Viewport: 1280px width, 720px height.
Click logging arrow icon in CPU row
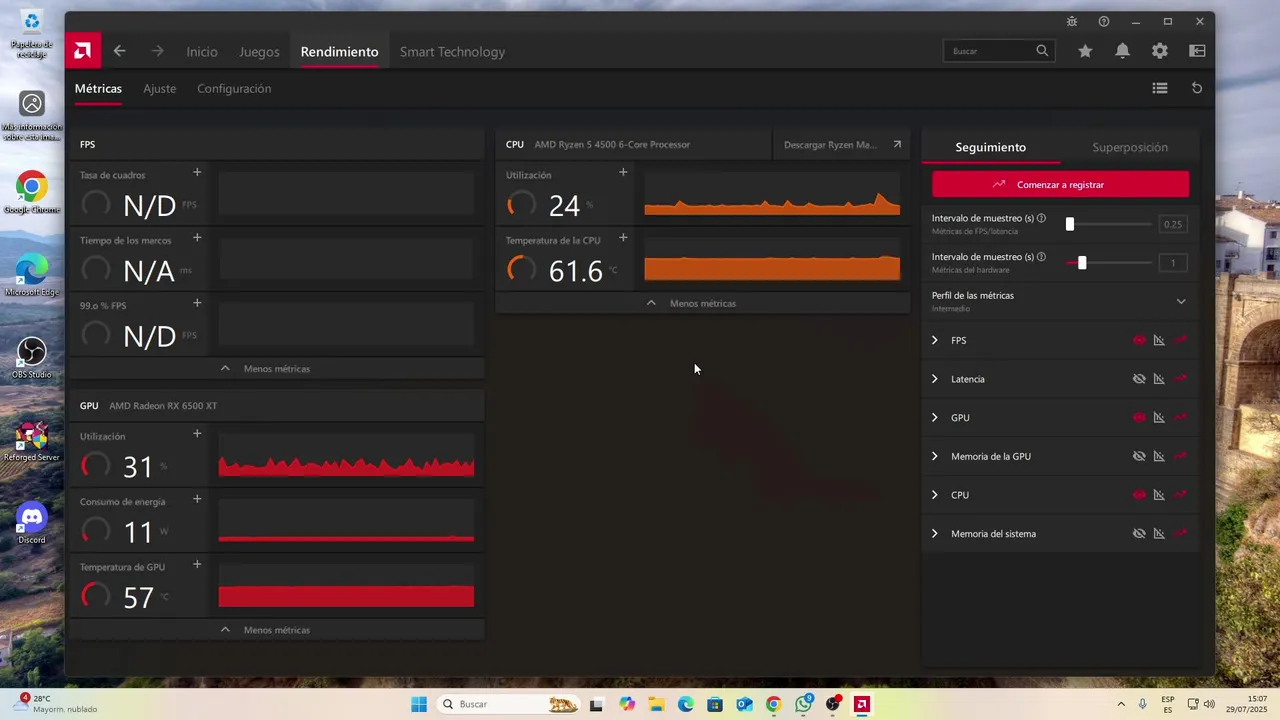tap(1181, 495)
